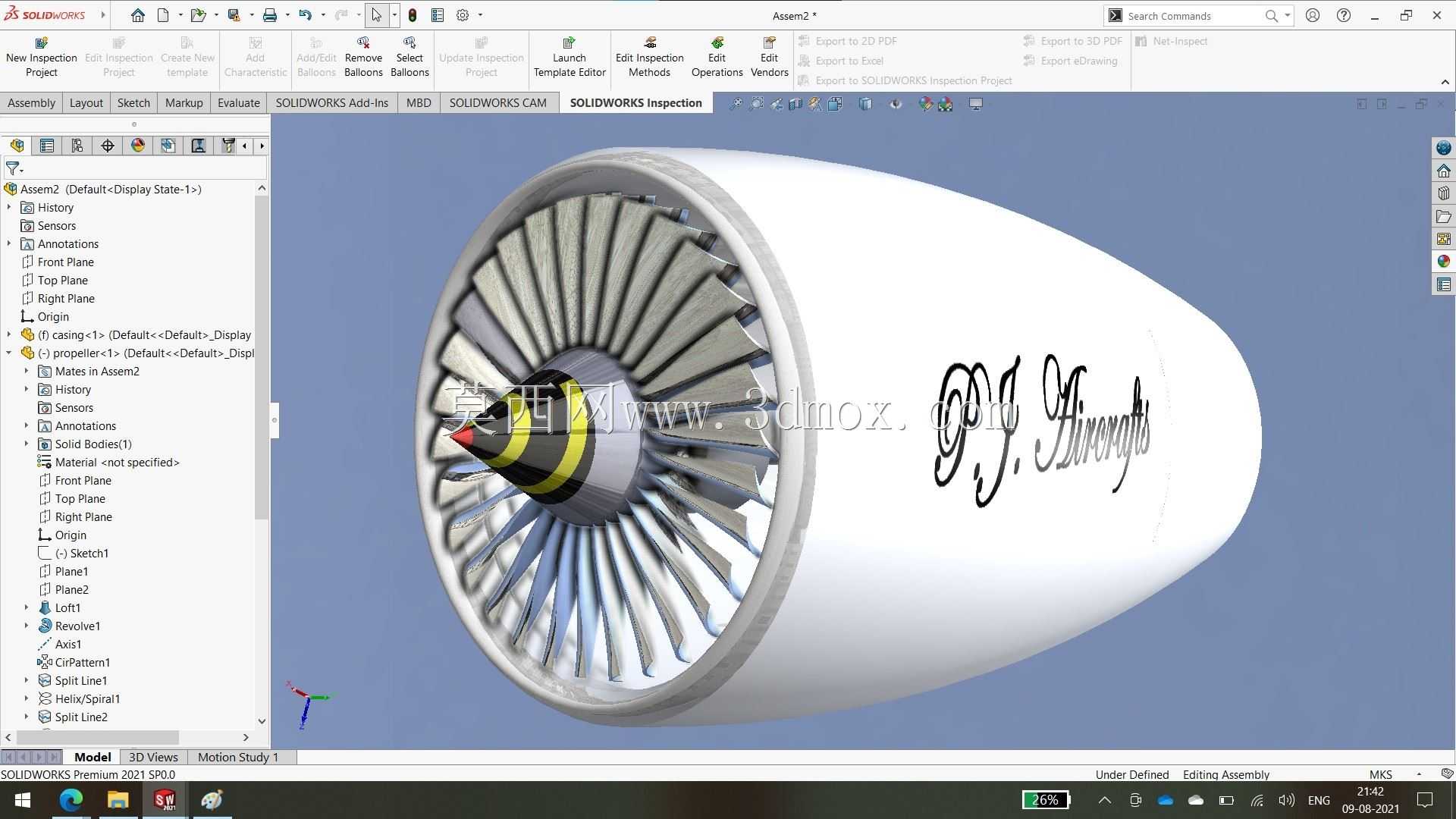
Task: Open the Motion Study 1 tab
Action: click(238, 757)
